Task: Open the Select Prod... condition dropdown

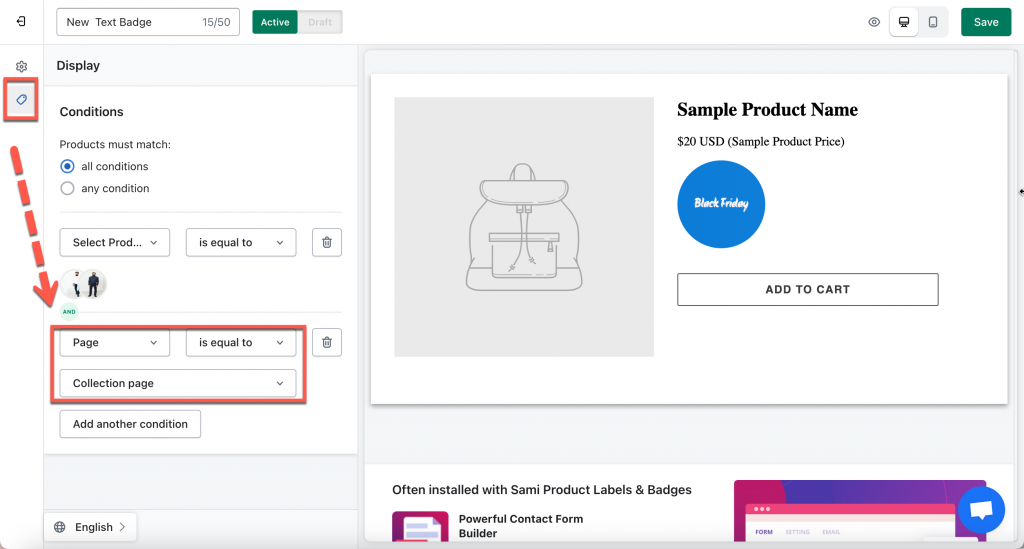Action: click(115, 242)
